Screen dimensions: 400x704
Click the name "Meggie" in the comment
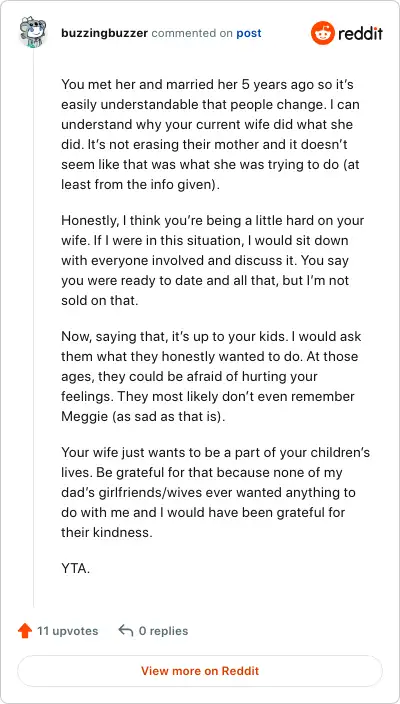click(84, 416)
